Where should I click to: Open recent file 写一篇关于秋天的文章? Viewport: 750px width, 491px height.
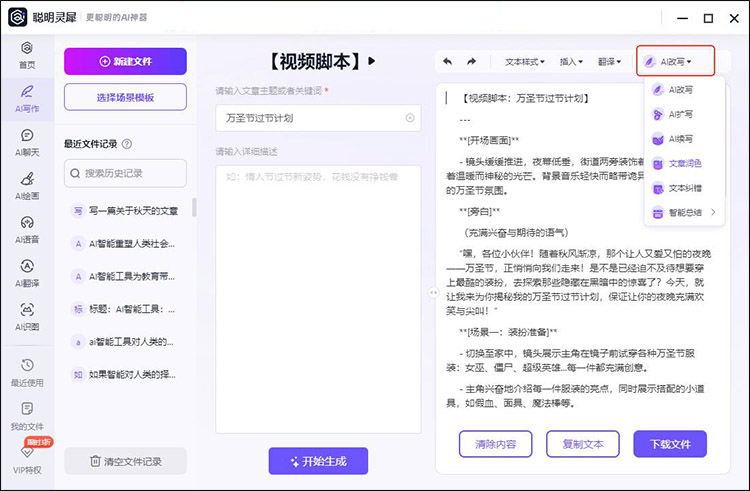pyautogui.click(x=125, y=211)
